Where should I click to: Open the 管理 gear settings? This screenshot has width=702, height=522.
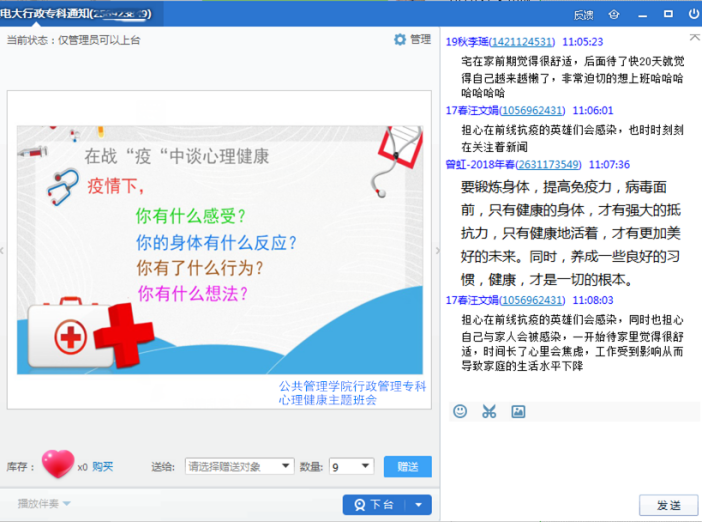point(412,40)
